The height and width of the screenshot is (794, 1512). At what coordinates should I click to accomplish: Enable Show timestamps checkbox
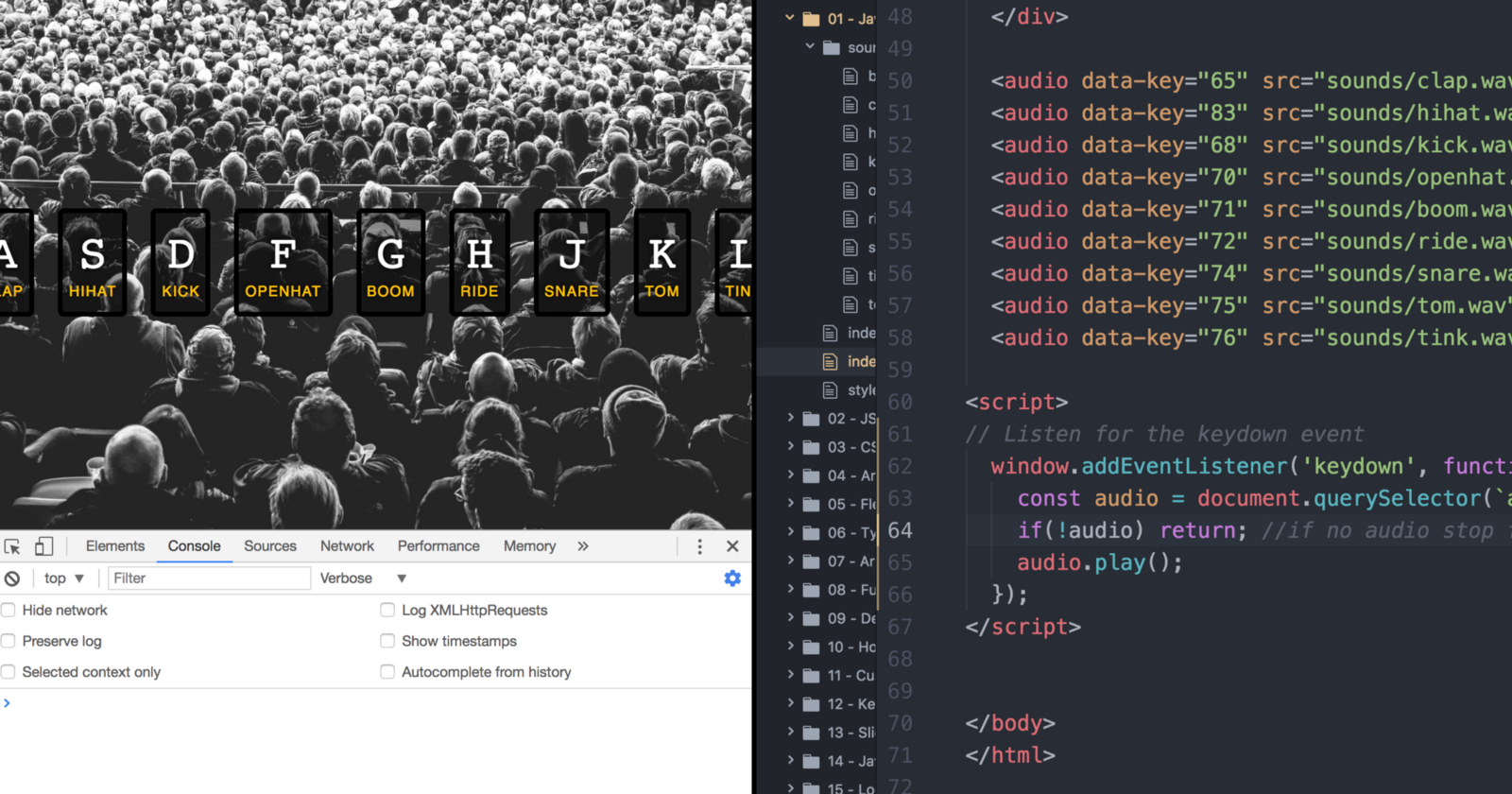[x=387, y=642]
